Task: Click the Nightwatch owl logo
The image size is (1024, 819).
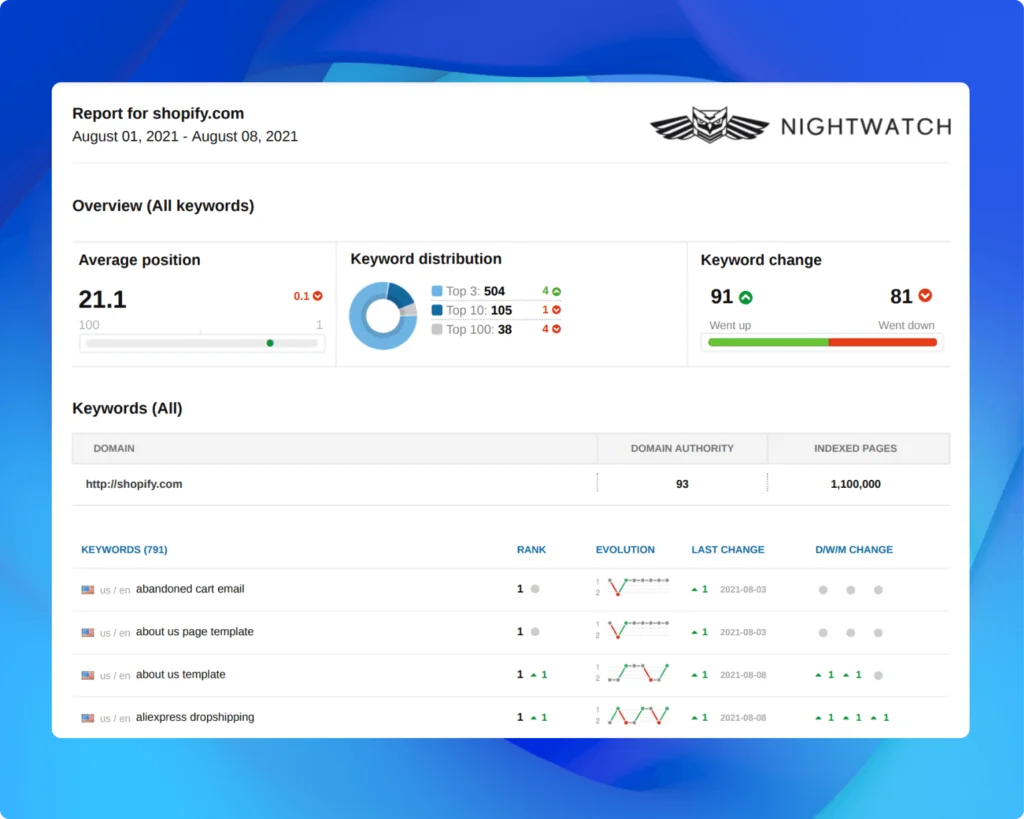Action: coord(710,126)
